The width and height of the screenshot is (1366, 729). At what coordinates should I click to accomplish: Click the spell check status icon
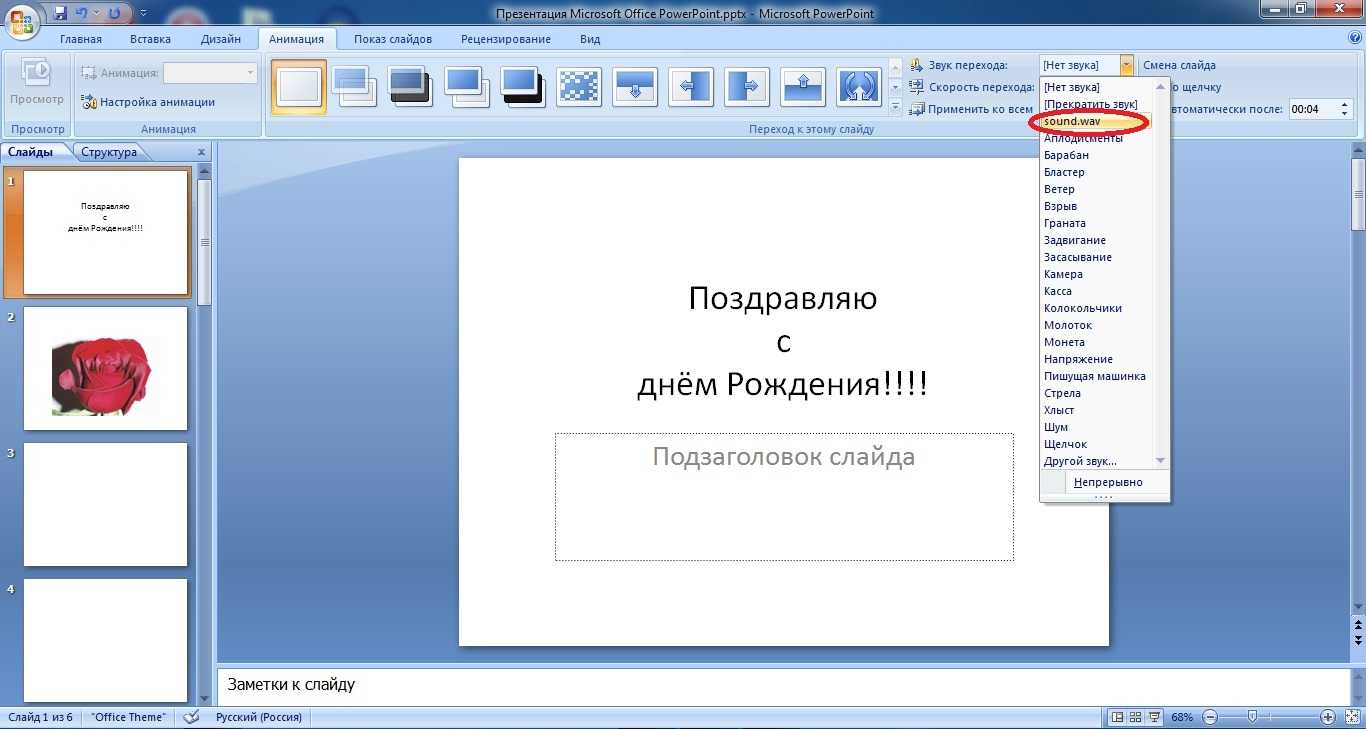[x=192, y=717]
